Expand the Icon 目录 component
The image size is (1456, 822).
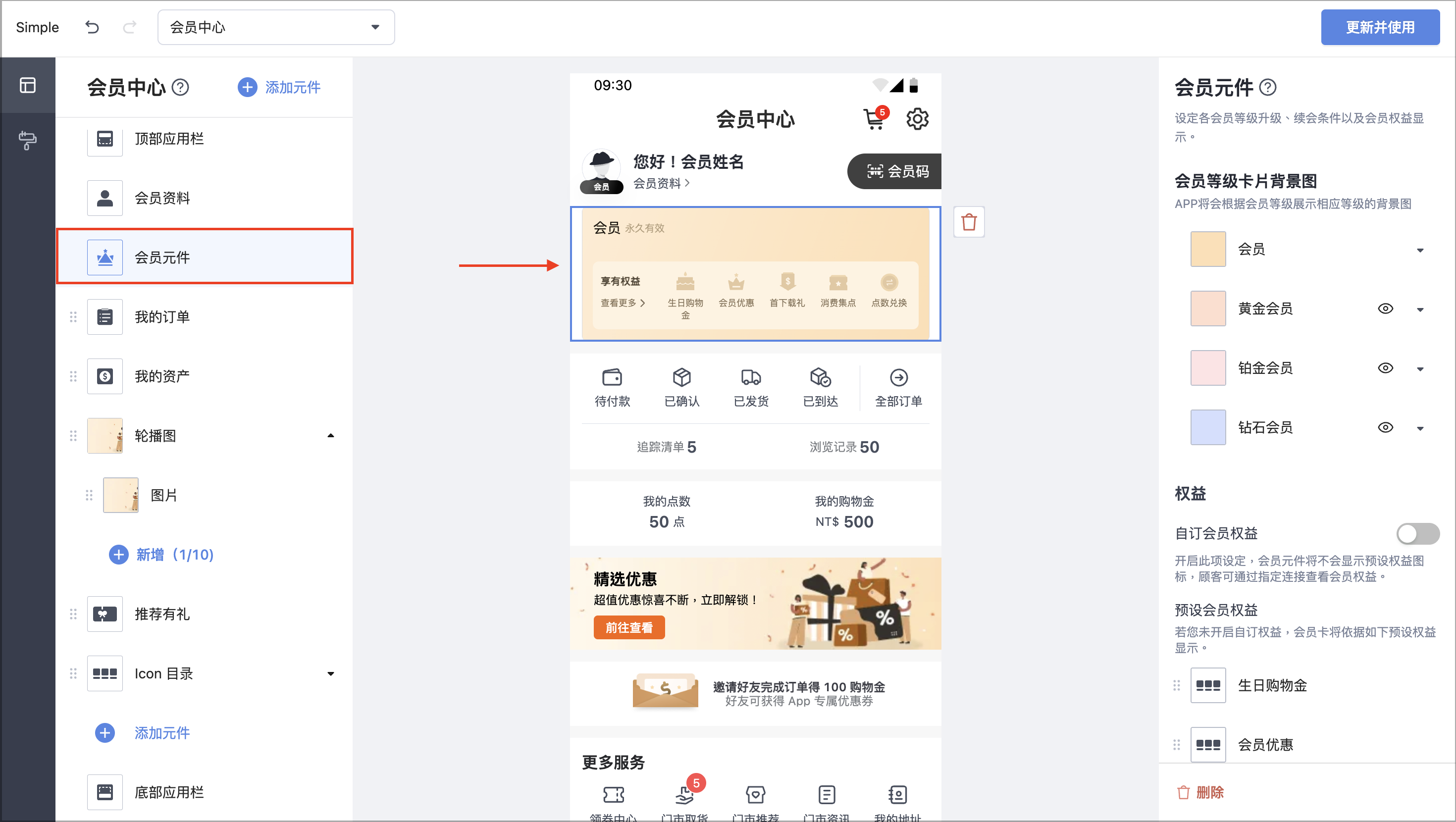331,674
